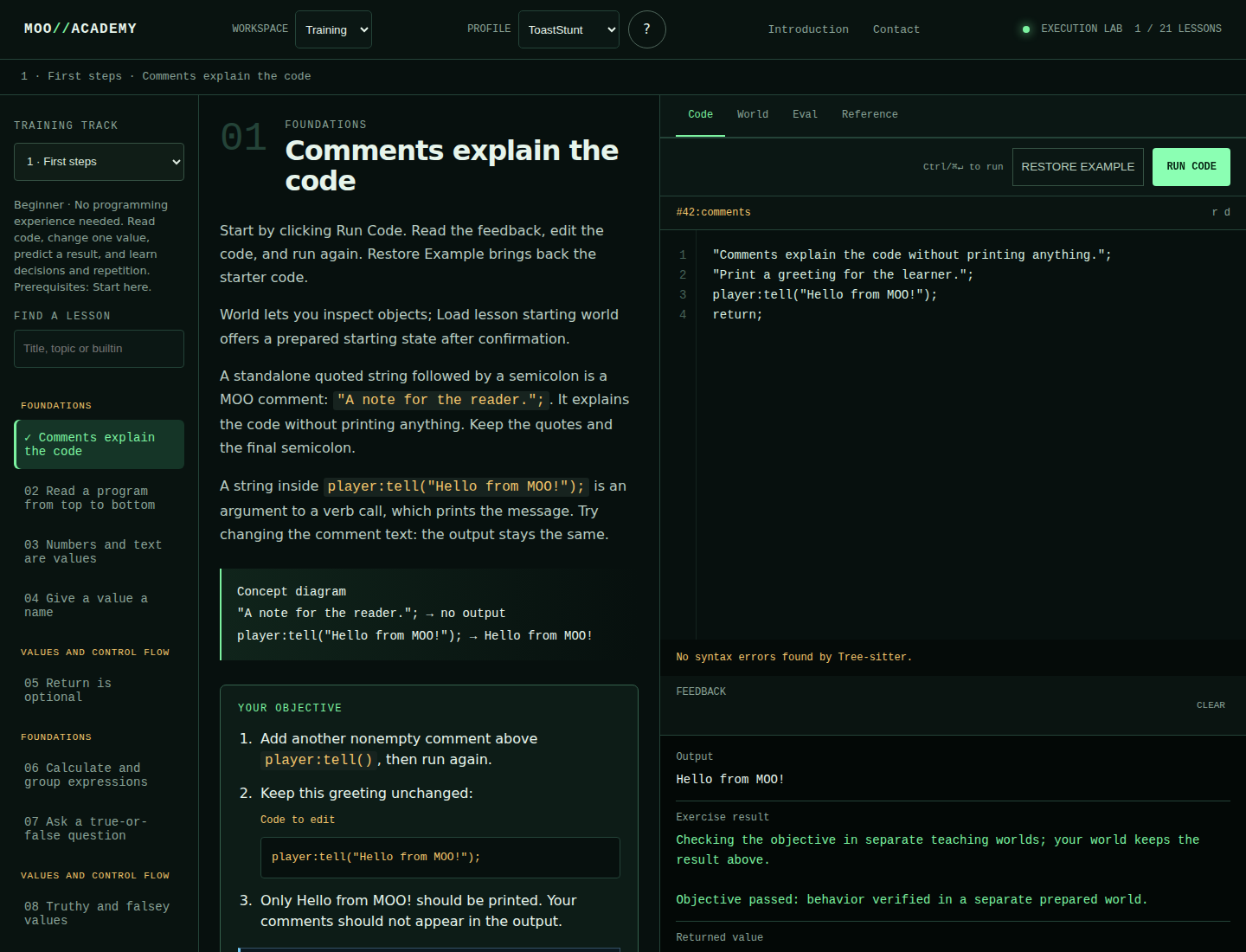Click the 'Output' label in feedback
Image resolution: width=1246 pixels, height=952 pixels.
point(694,757)
